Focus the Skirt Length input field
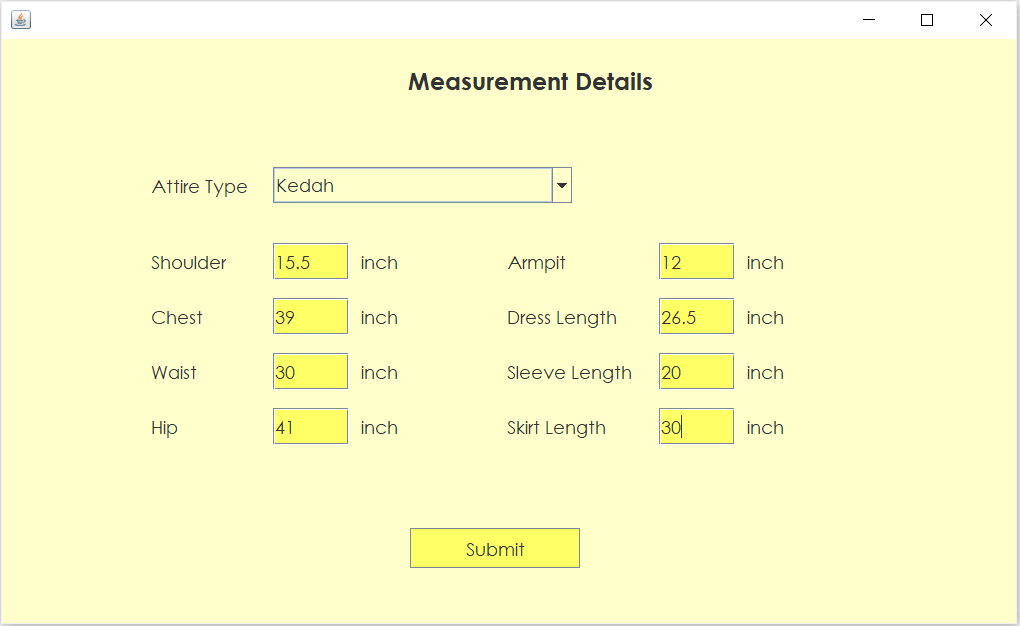This screenshot has height=626, width=1020. click(696, 426)
